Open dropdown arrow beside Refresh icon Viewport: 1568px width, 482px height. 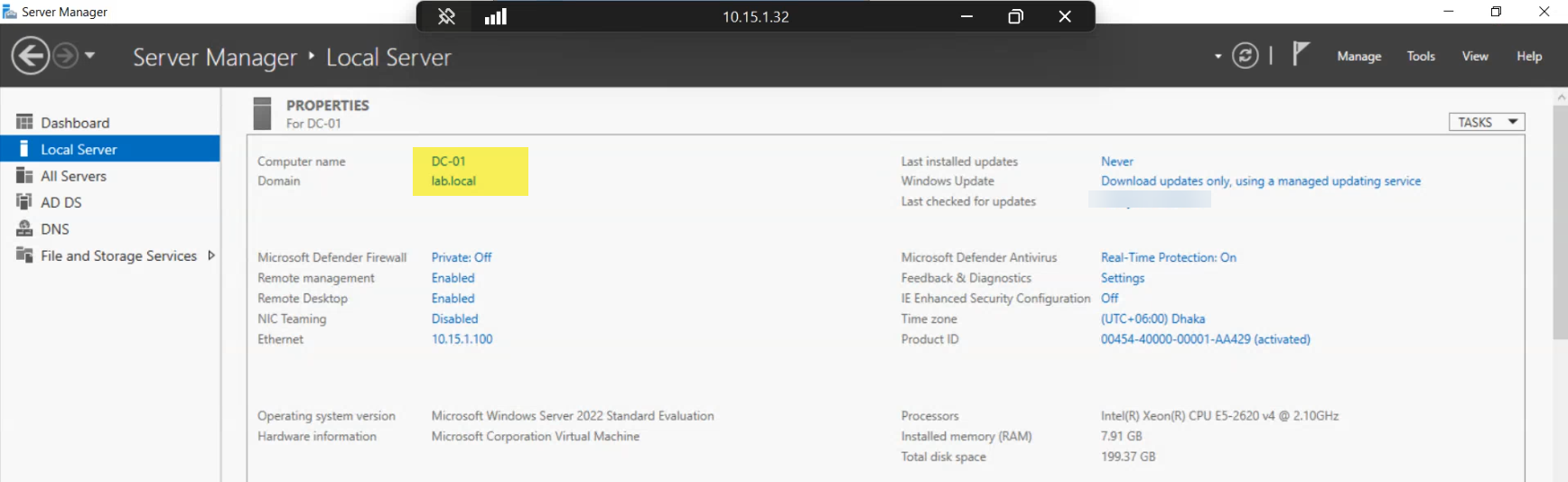point(1218,57)
